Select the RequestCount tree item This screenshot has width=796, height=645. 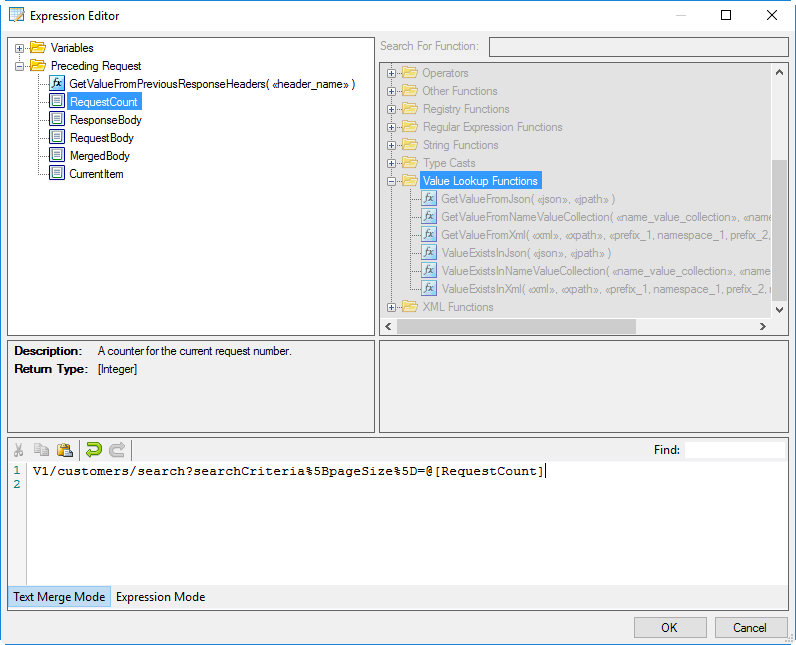(x=104, y=101)
